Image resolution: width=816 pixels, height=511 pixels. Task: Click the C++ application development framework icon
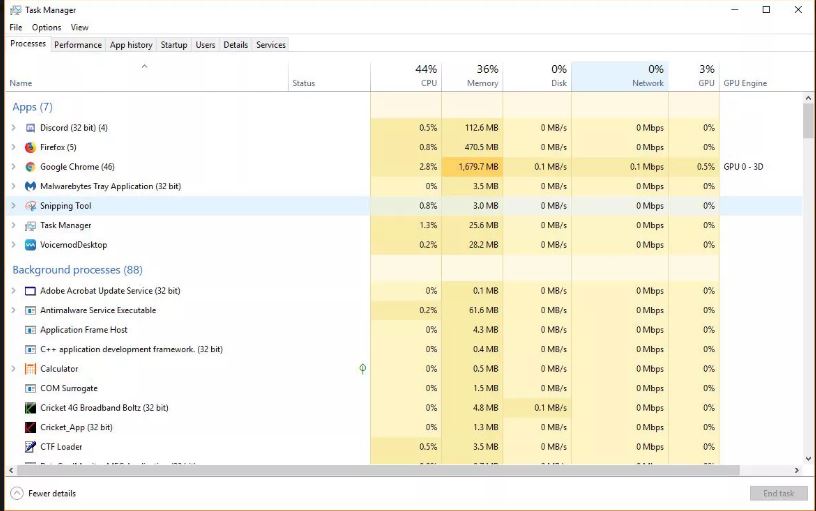[30, 350]
